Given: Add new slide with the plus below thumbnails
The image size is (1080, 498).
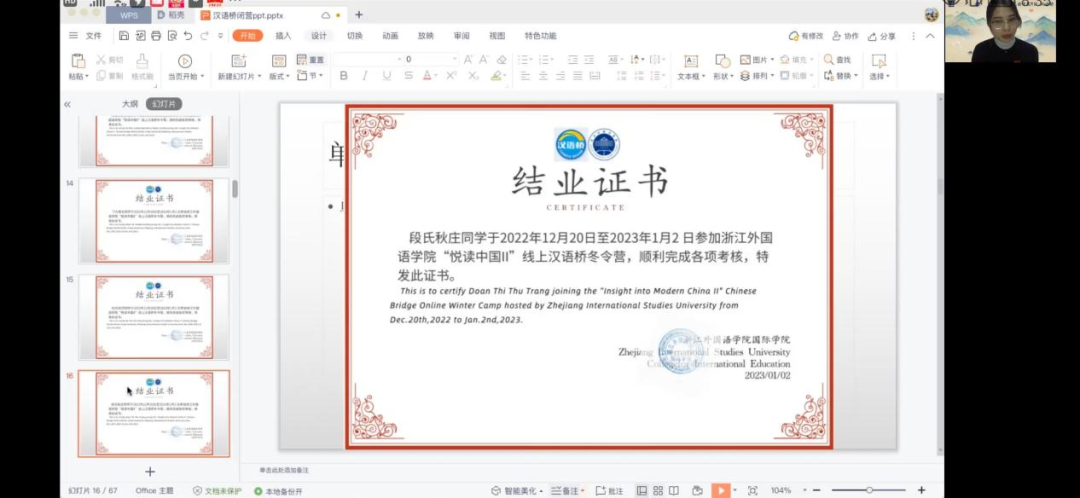Looking at the screenshot, I should (x=150, y=472).
